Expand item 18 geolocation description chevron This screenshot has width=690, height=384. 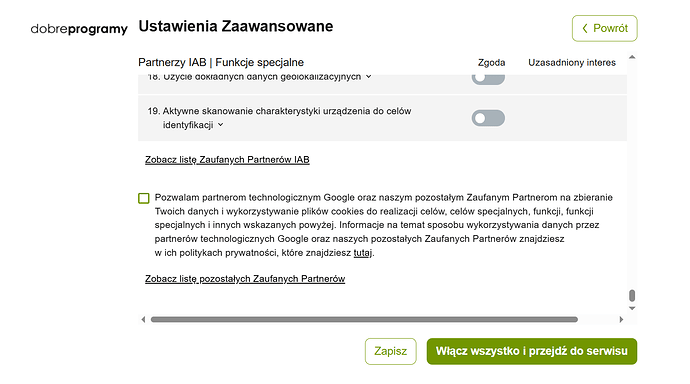pos(368,77)
